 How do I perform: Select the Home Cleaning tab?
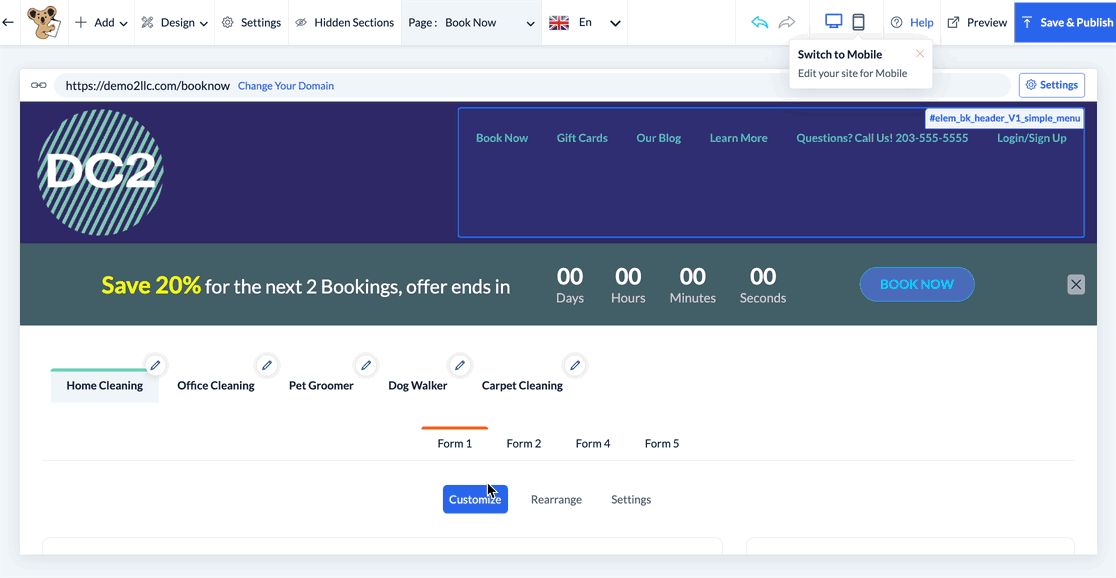coord(105,386)
